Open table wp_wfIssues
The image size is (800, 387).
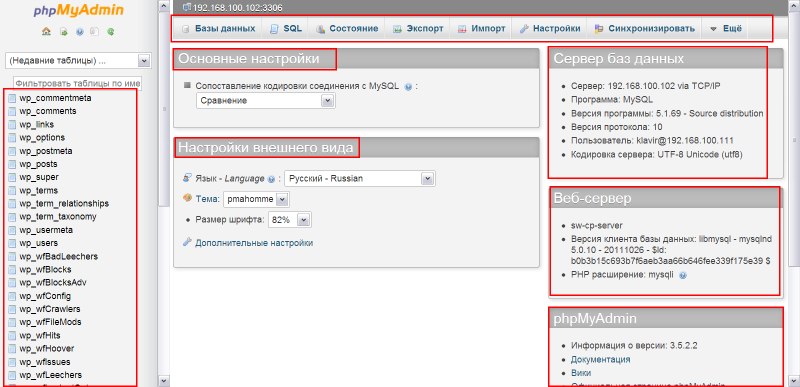pos(45,362)
